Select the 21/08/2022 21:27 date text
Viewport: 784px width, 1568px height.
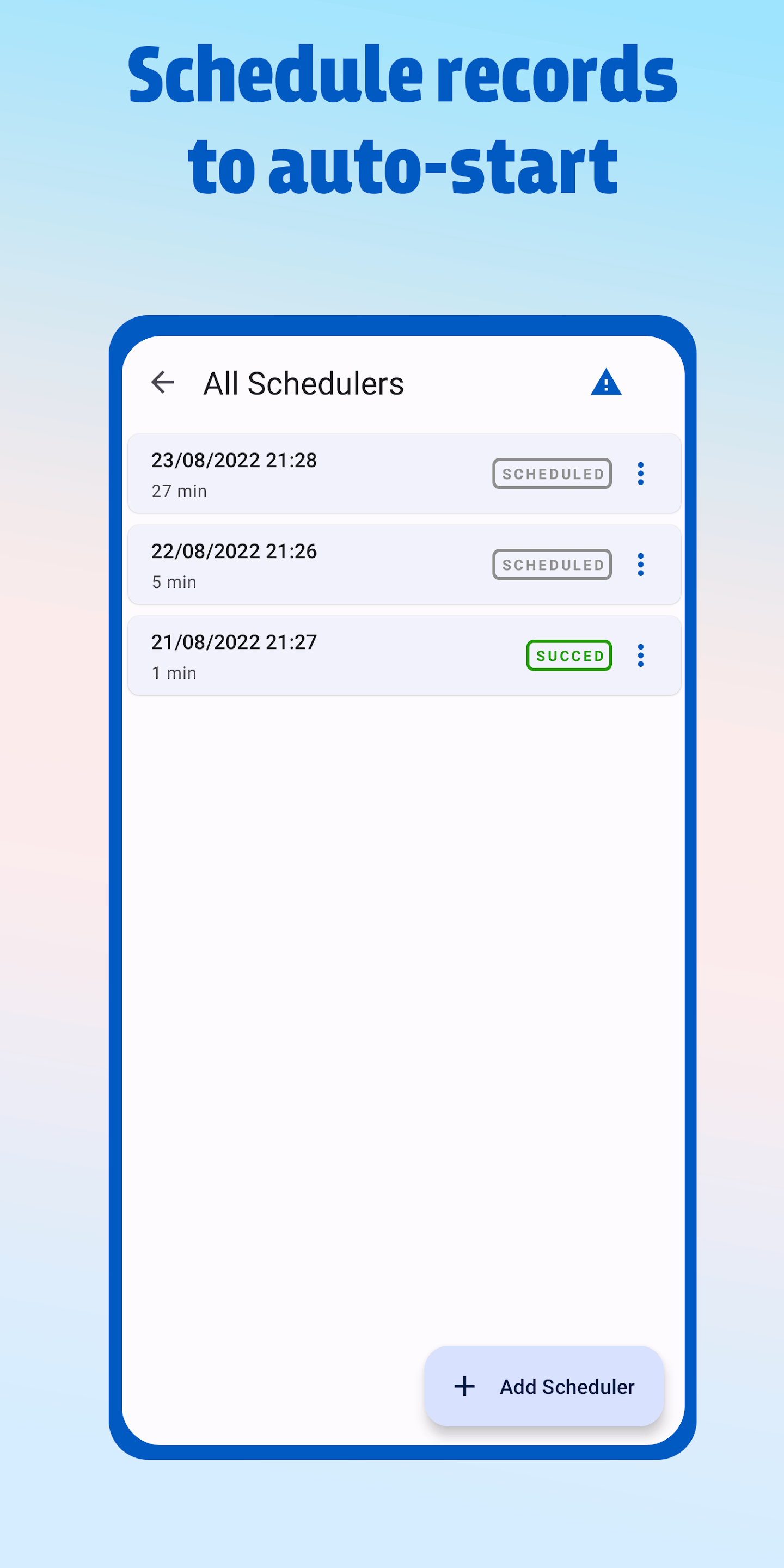pyautogui.click(x=234, y=642)
